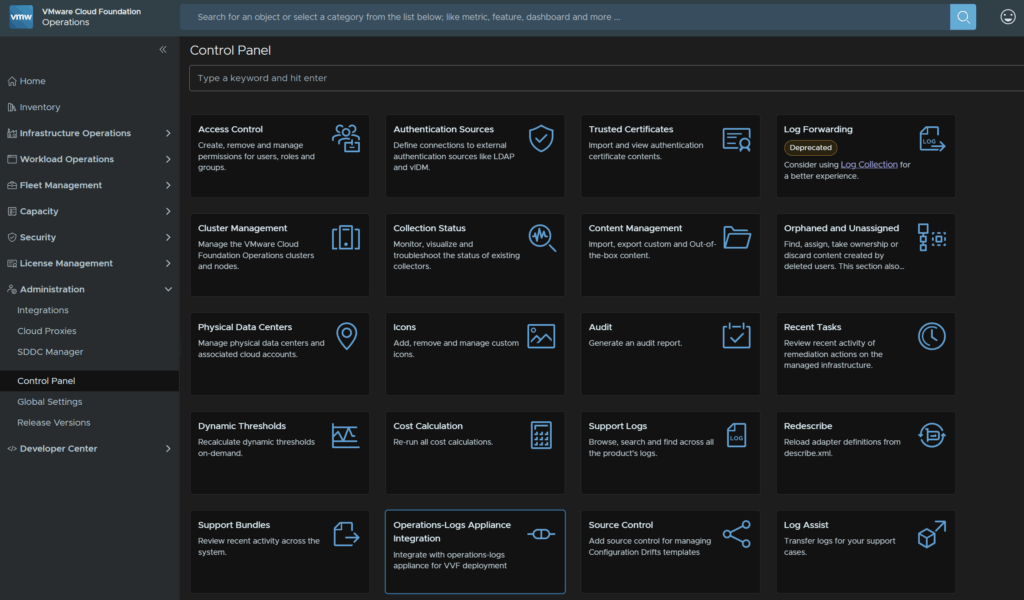Click the Support Bundles export icon

tap(347, 534)
